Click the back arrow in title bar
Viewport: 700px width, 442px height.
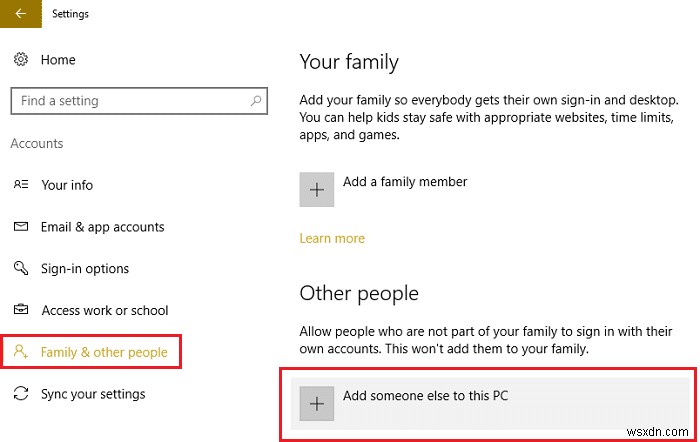(x=21, y=14)
